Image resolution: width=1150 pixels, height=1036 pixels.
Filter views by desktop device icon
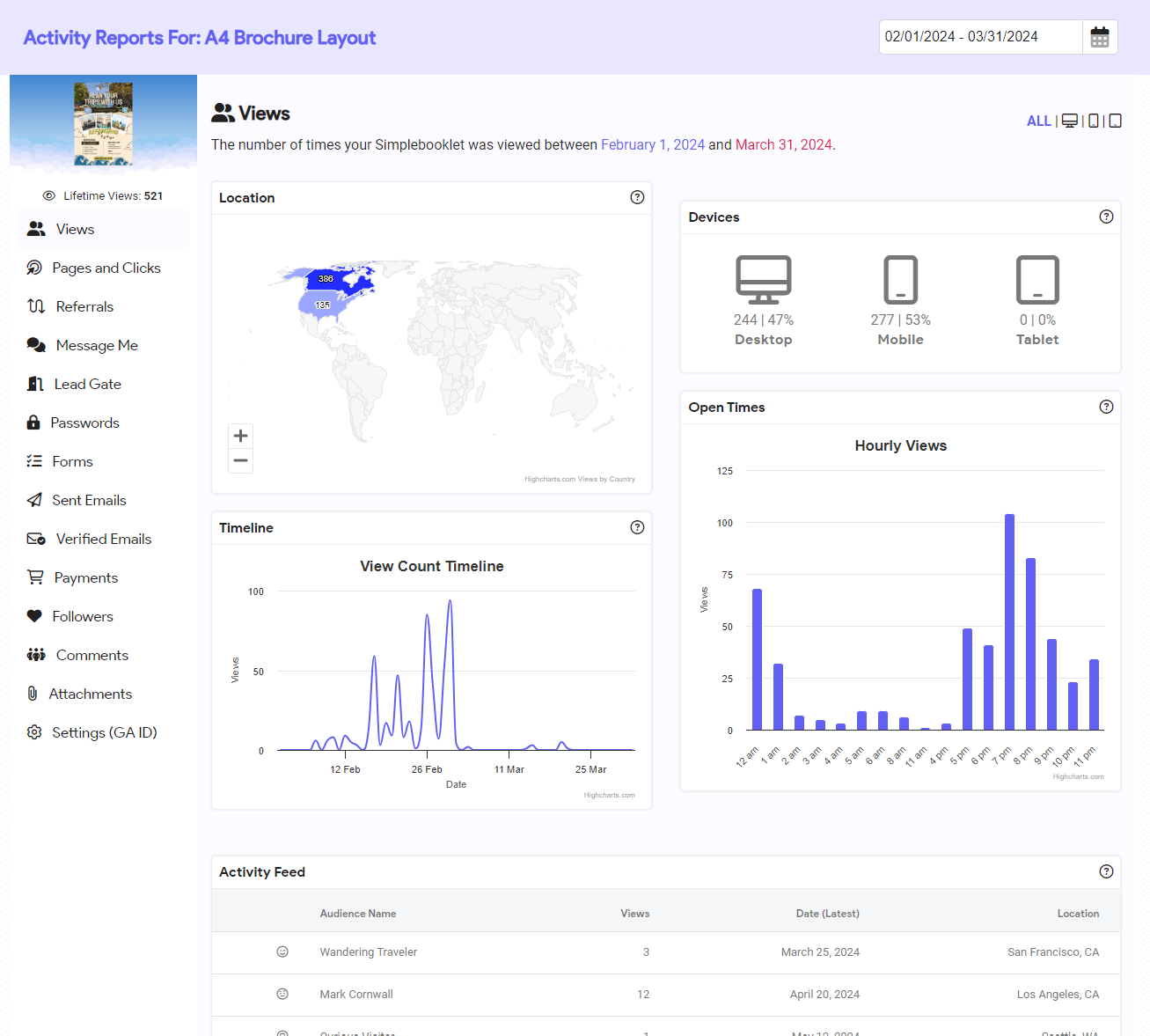coord(1070,121)
